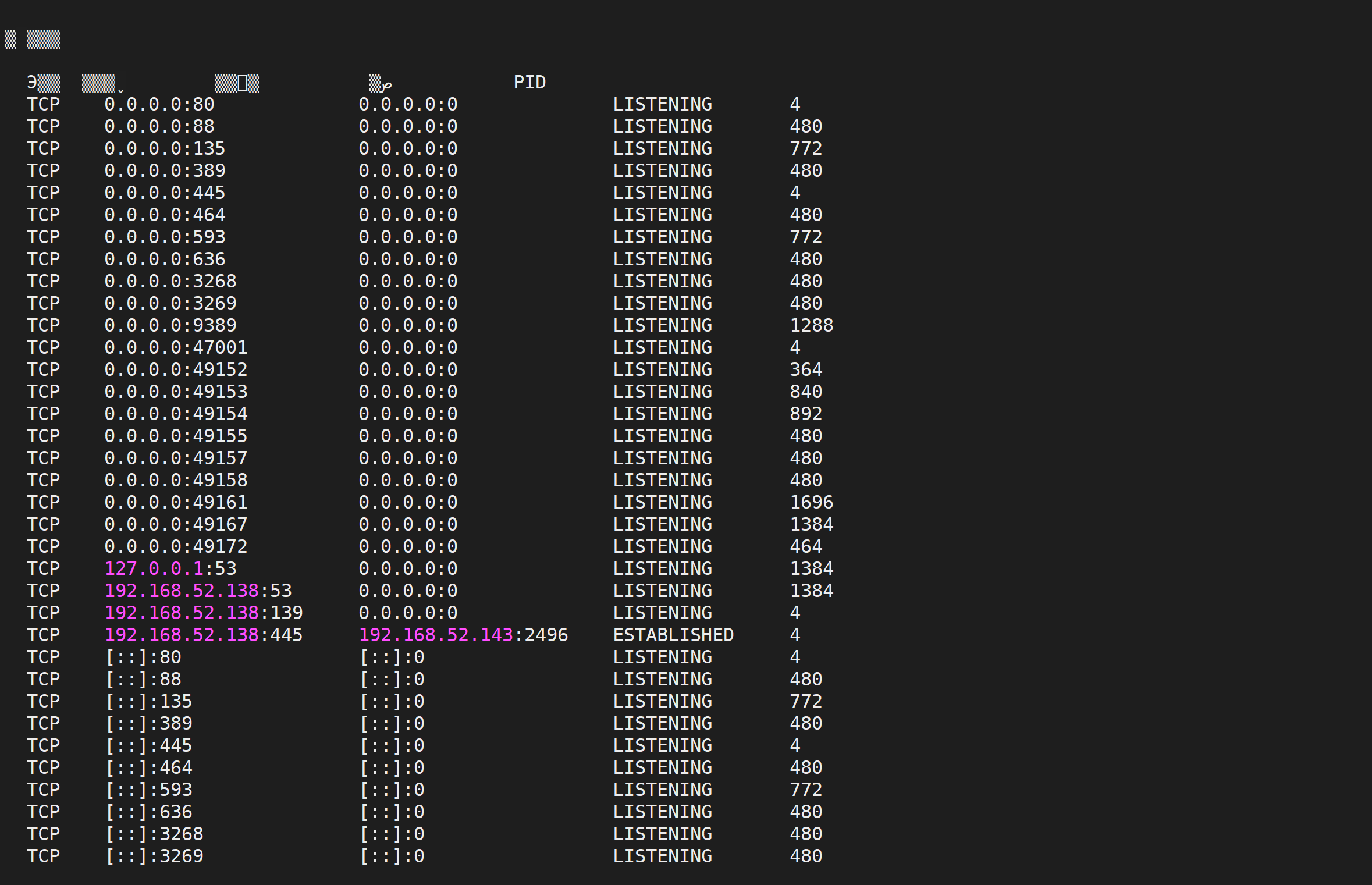Click the PID column header
This screenshot has width=1372, height=885.
[x=529, y=82]
